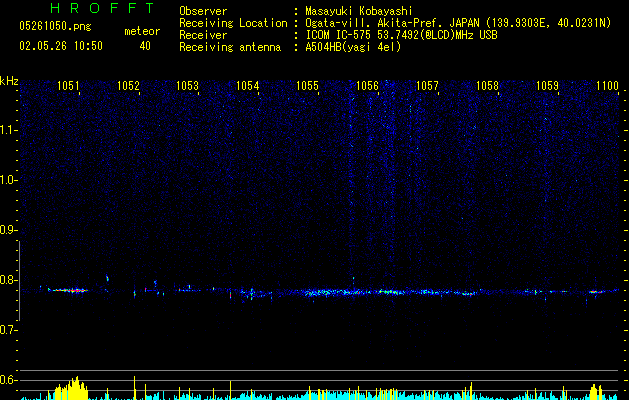Click the 1.0 kHz axis label

tap(9, 180)
